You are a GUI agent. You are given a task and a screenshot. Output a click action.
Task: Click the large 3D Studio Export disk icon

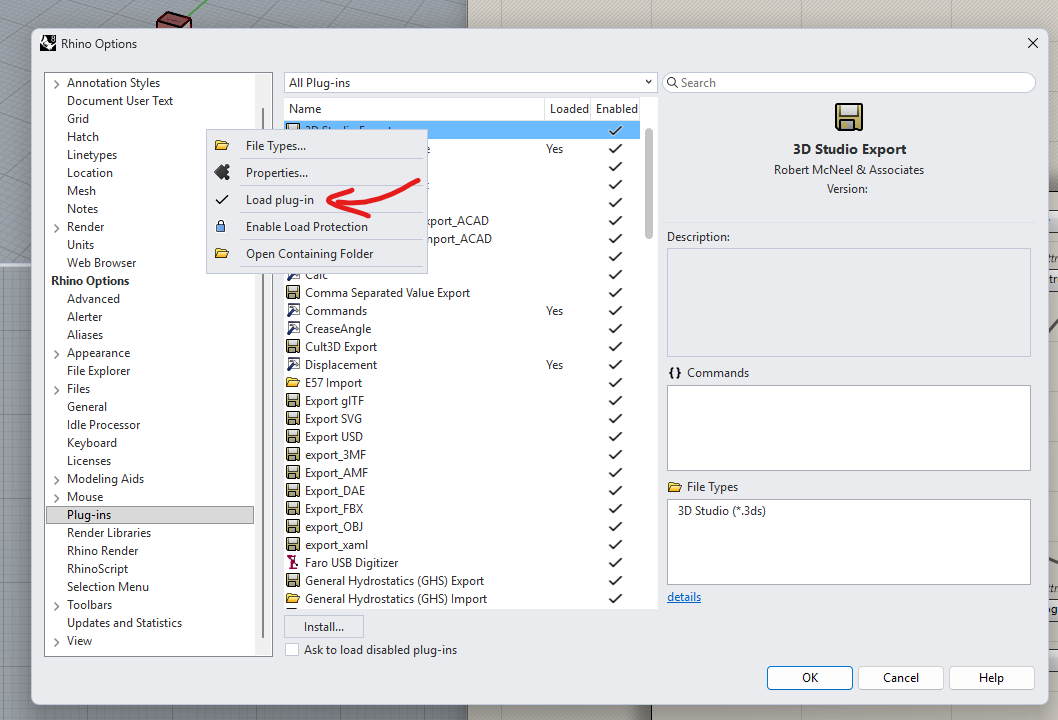click(x=849, y=118)
